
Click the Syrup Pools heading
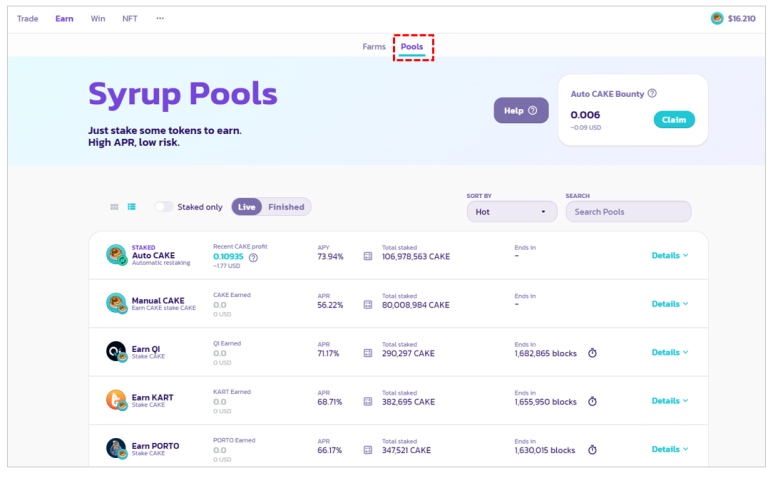183,95
